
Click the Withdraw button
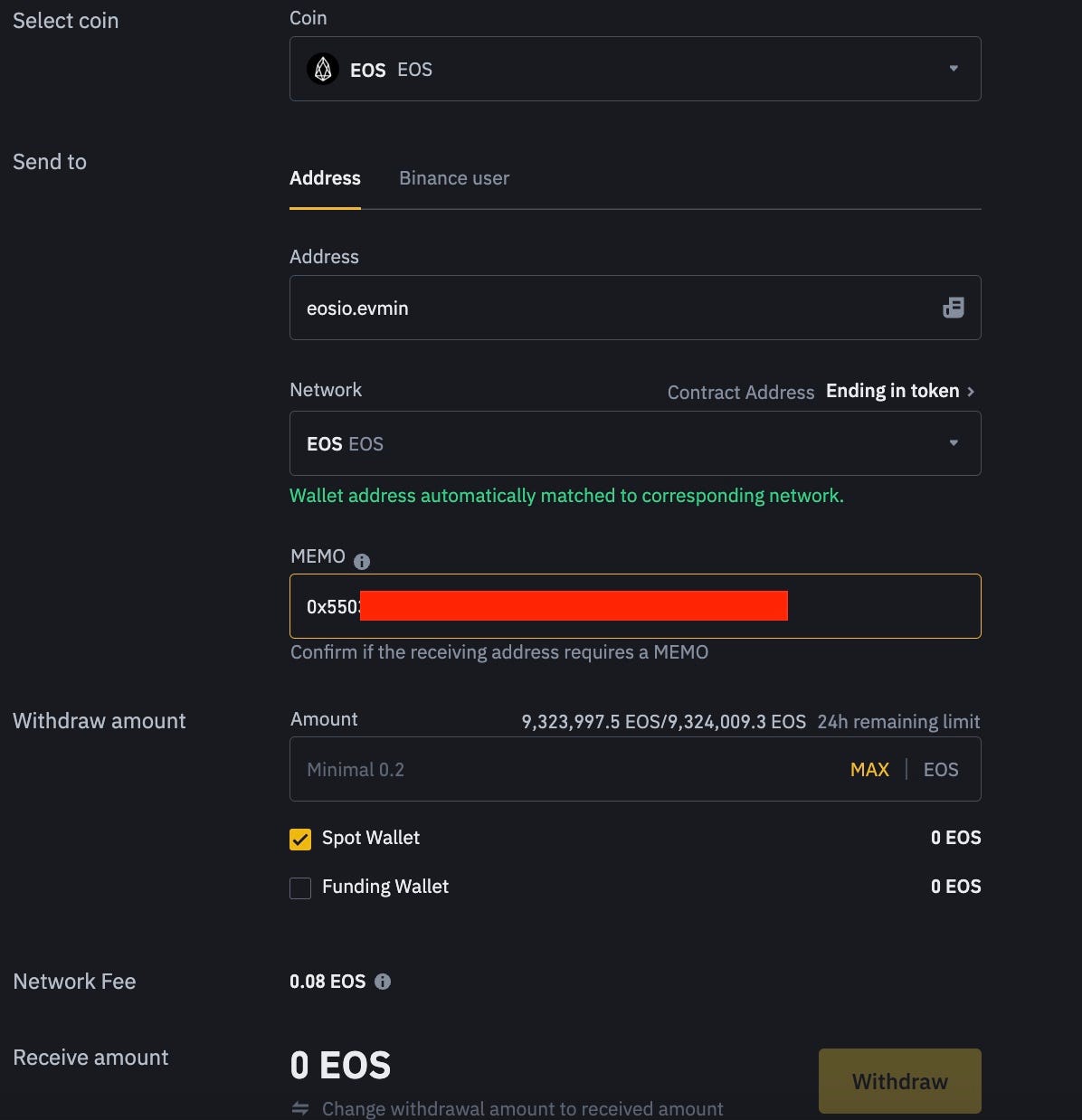898,1081
